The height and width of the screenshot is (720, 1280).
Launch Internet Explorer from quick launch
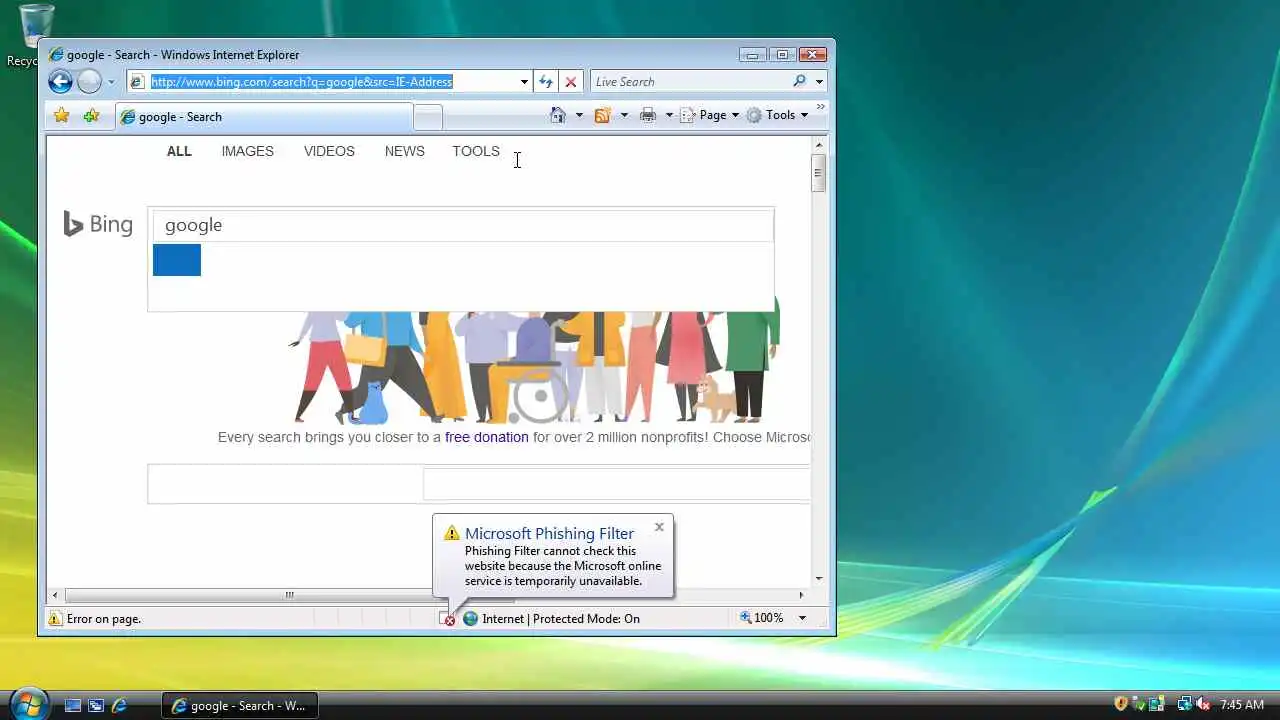119,705
